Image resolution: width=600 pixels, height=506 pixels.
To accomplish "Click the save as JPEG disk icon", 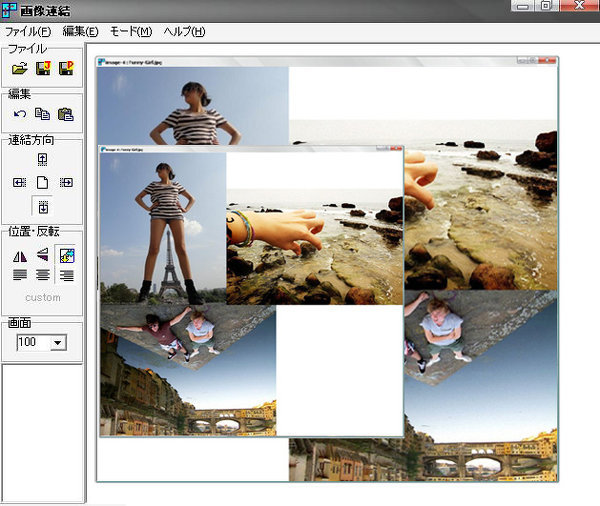I will [43, 69].
